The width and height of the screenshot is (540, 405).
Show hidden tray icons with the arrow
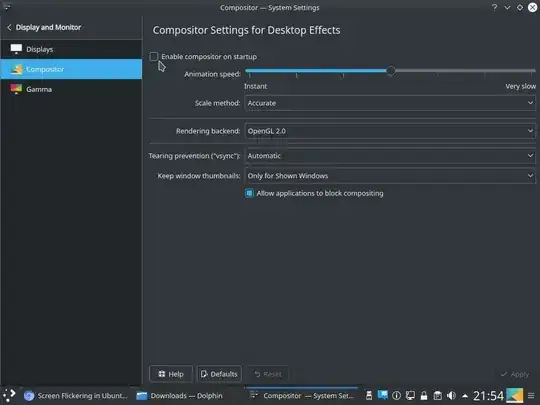coord(465,396)
